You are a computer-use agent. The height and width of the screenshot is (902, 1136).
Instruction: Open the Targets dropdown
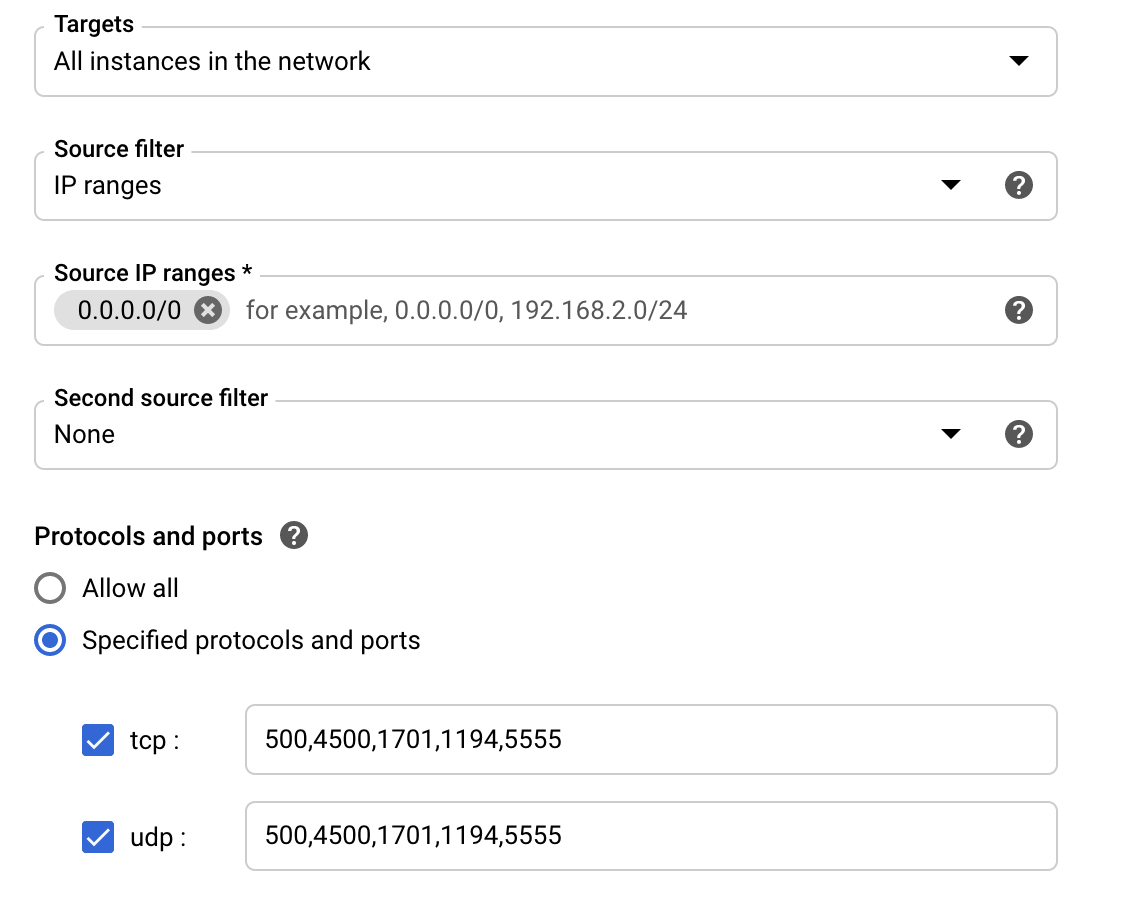tap(545, 61)
